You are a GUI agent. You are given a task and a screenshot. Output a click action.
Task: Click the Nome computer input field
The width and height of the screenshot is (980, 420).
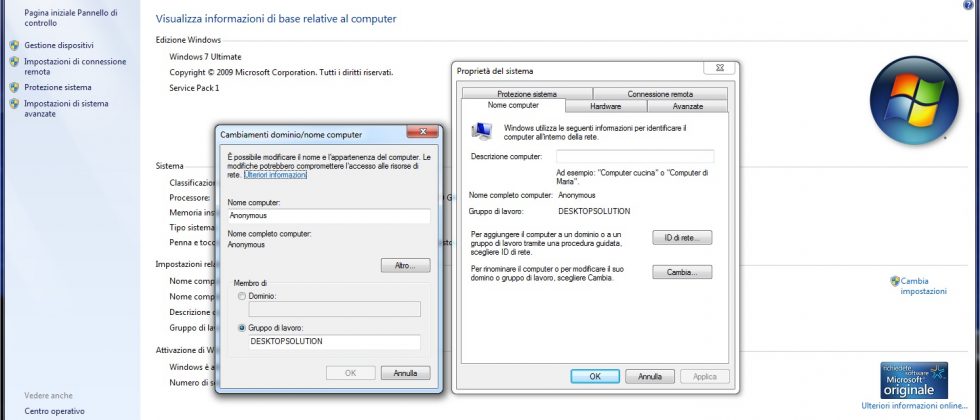pyautogui.click(x=329, y=216)
